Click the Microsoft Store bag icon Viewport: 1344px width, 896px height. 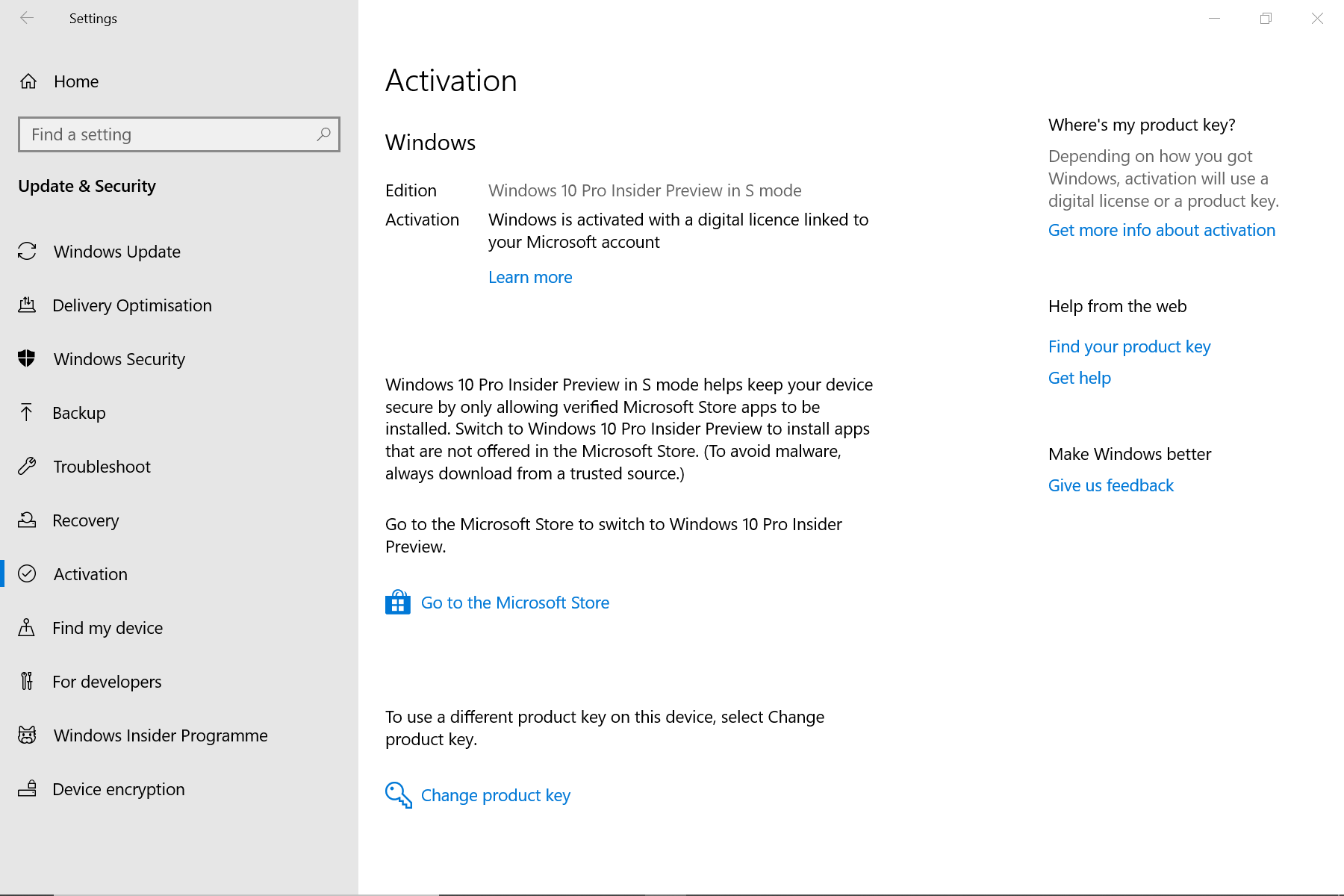coord(398,602)
